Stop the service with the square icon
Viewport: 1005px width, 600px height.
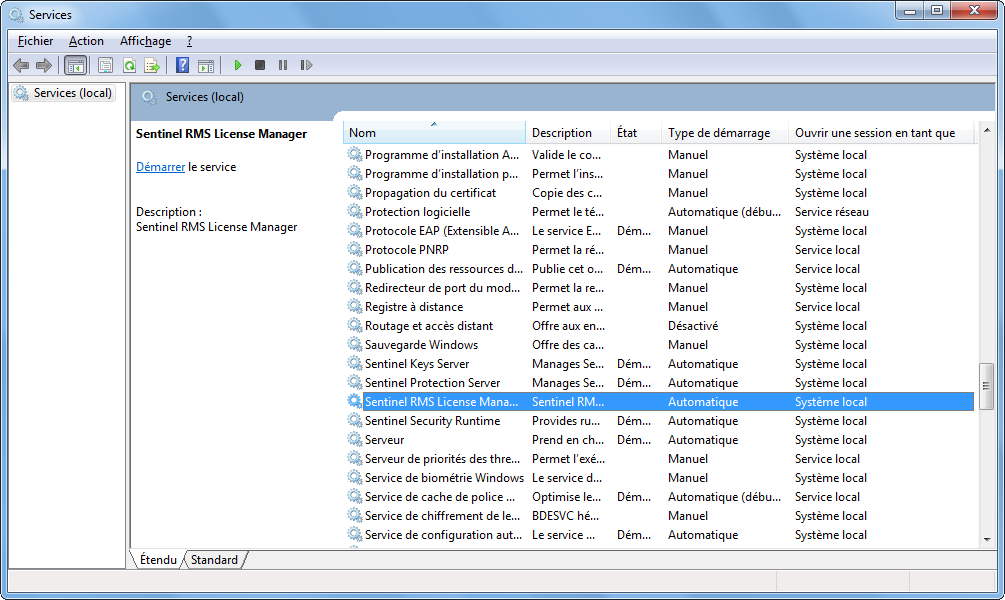point(260,65)
